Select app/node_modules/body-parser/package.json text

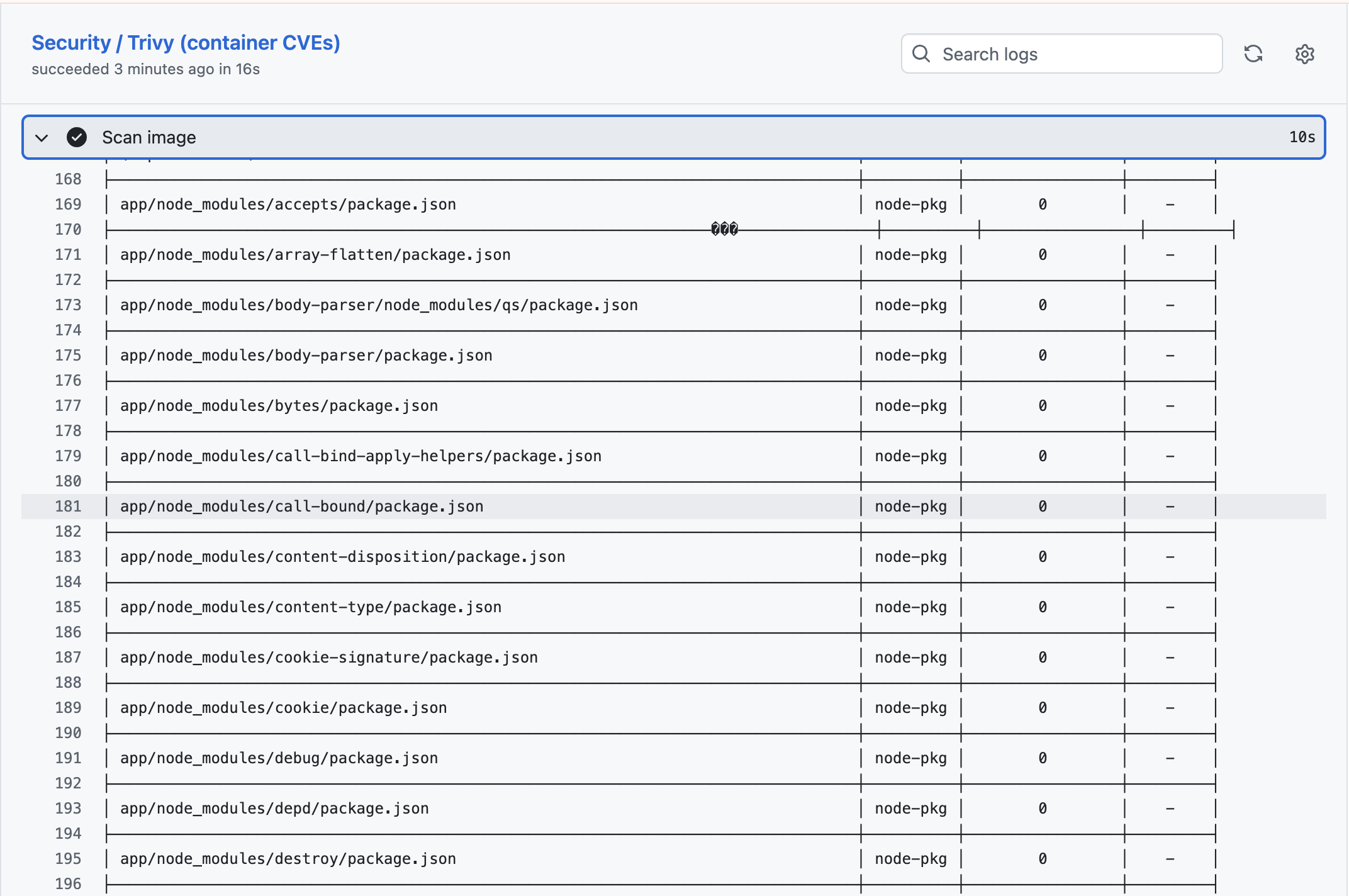coord(306,356)
